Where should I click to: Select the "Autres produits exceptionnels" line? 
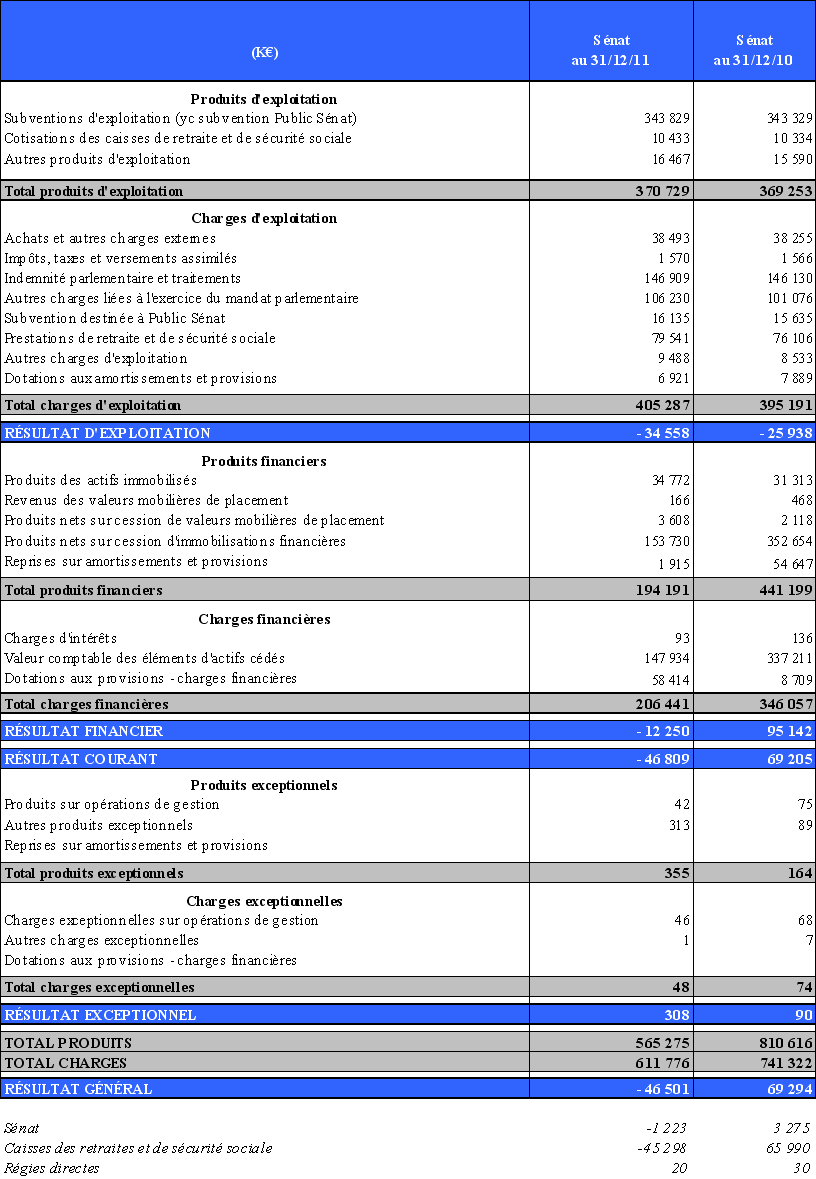(x=99, y=826)
